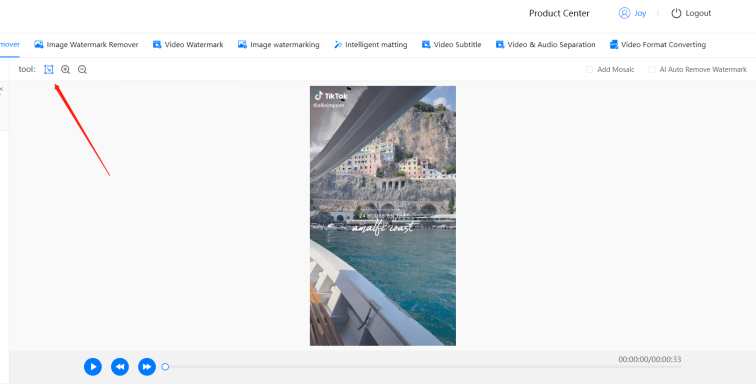Go to the Intelligent matting tab
The image size is (756, 385).
click(x=370, y=44)
